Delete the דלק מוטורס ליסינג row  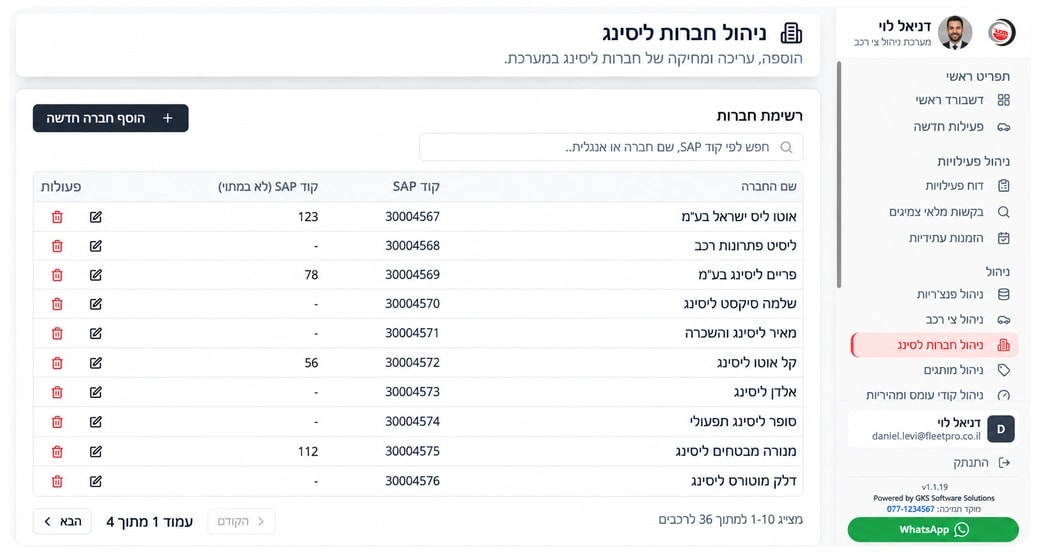(x=57, y=481)
